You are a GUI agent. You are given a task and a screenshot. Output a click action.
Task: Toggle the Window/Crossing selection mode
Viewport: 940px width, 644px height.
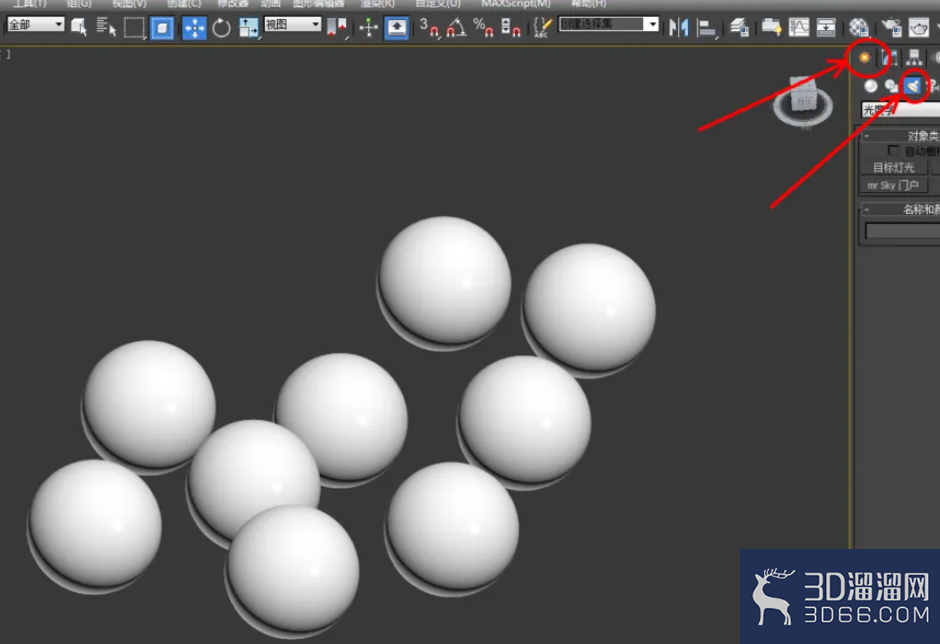click(162, 28)
